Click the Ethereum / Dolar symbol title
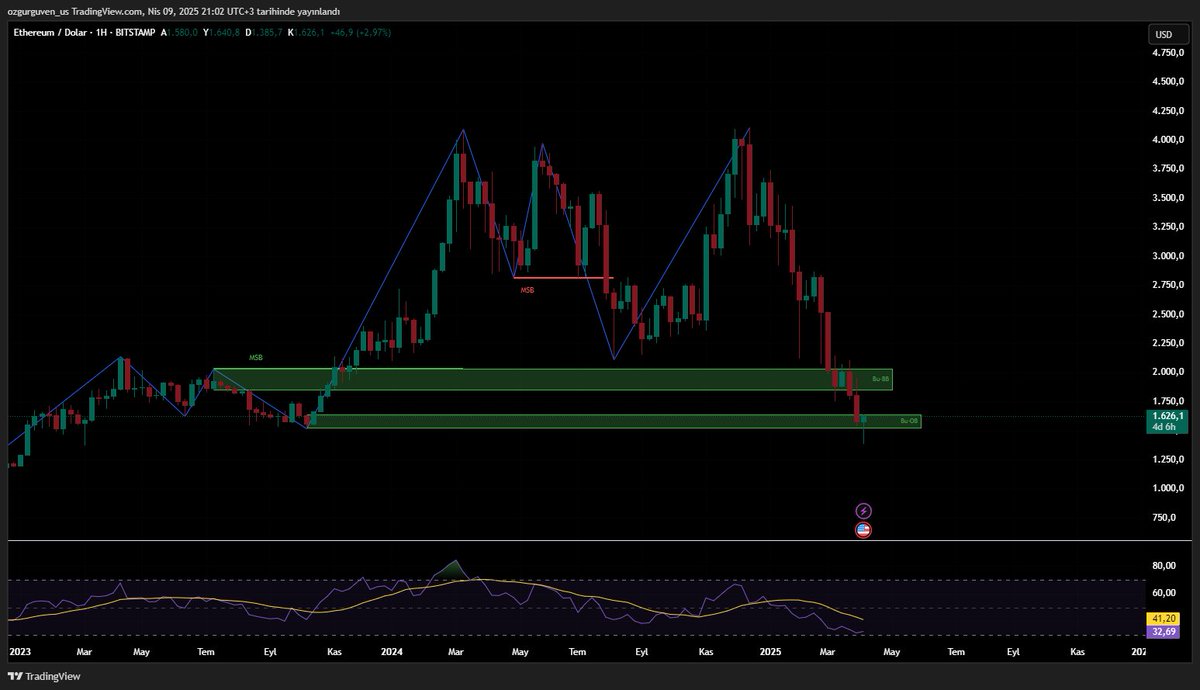This screenshot has height=690, width=1200. click(49, 33)
